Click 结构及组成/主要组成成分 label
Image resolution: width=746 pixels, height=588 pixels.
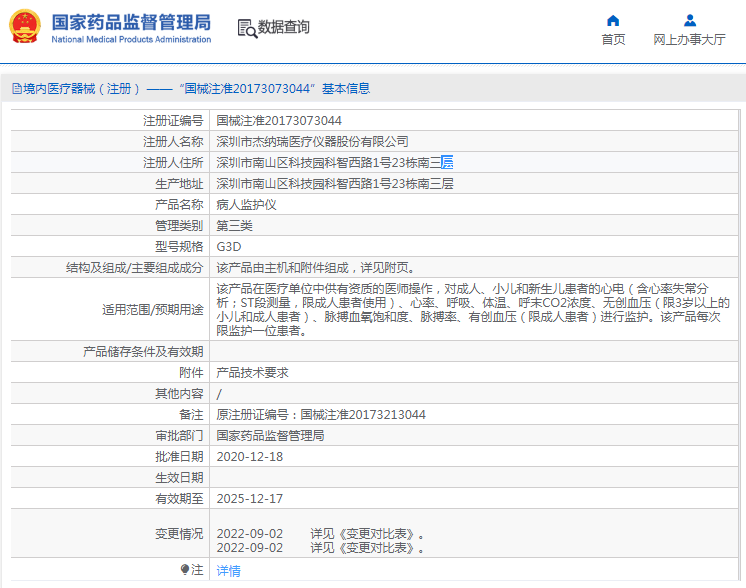135,268
